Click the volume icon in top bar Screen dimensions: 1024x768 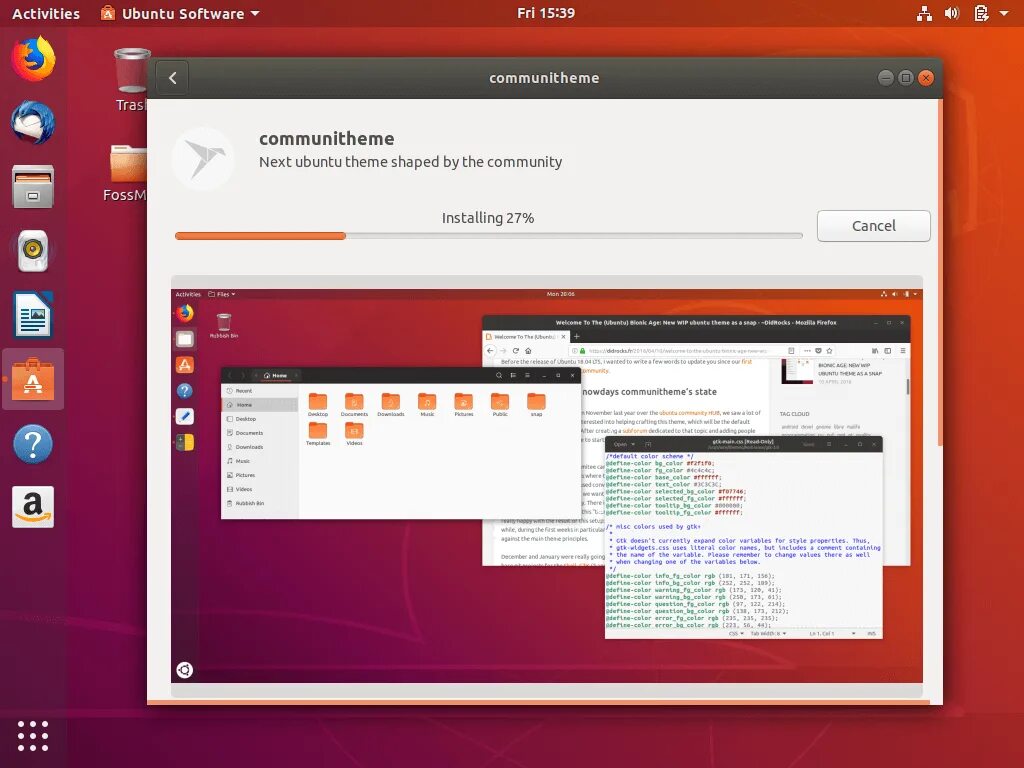(x=952, y=13)
